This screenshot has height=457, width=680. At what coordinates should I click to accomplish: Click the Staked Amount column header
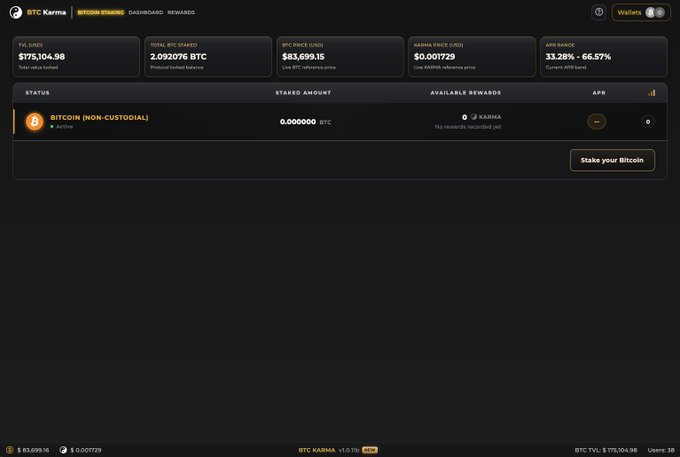[x=303, y=93]
